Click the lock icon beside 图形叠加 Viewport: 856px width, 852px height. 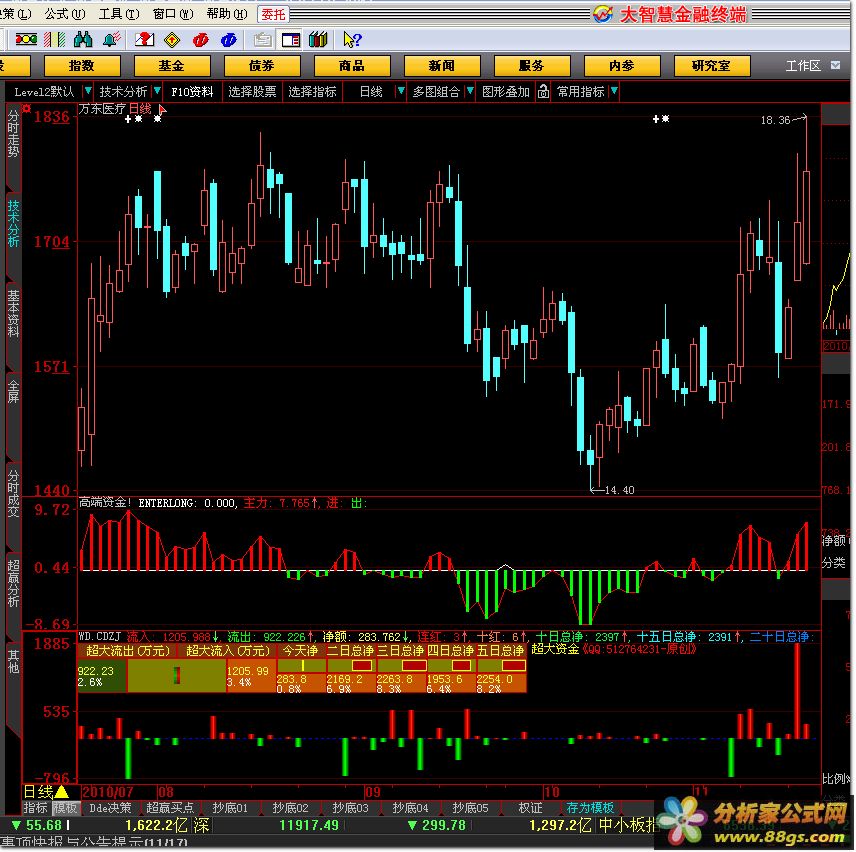coord(543,92)
